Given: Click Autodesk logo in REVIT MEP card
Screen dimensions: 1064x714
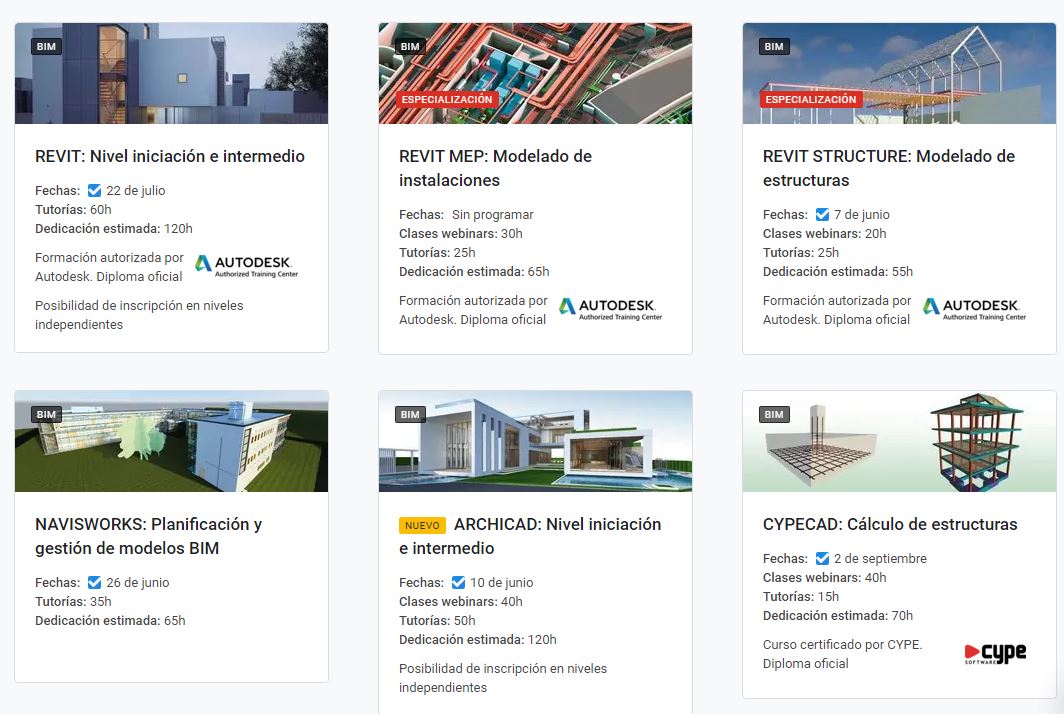Looking at the screenshot, I should [610, 309].
